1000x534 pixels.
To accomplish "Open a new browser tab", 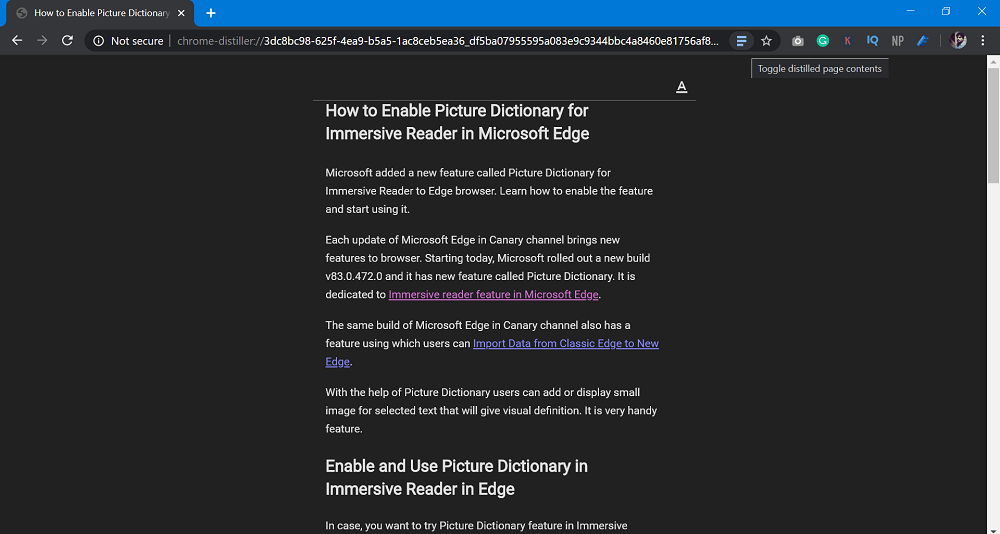I will [x=211, y=13].
